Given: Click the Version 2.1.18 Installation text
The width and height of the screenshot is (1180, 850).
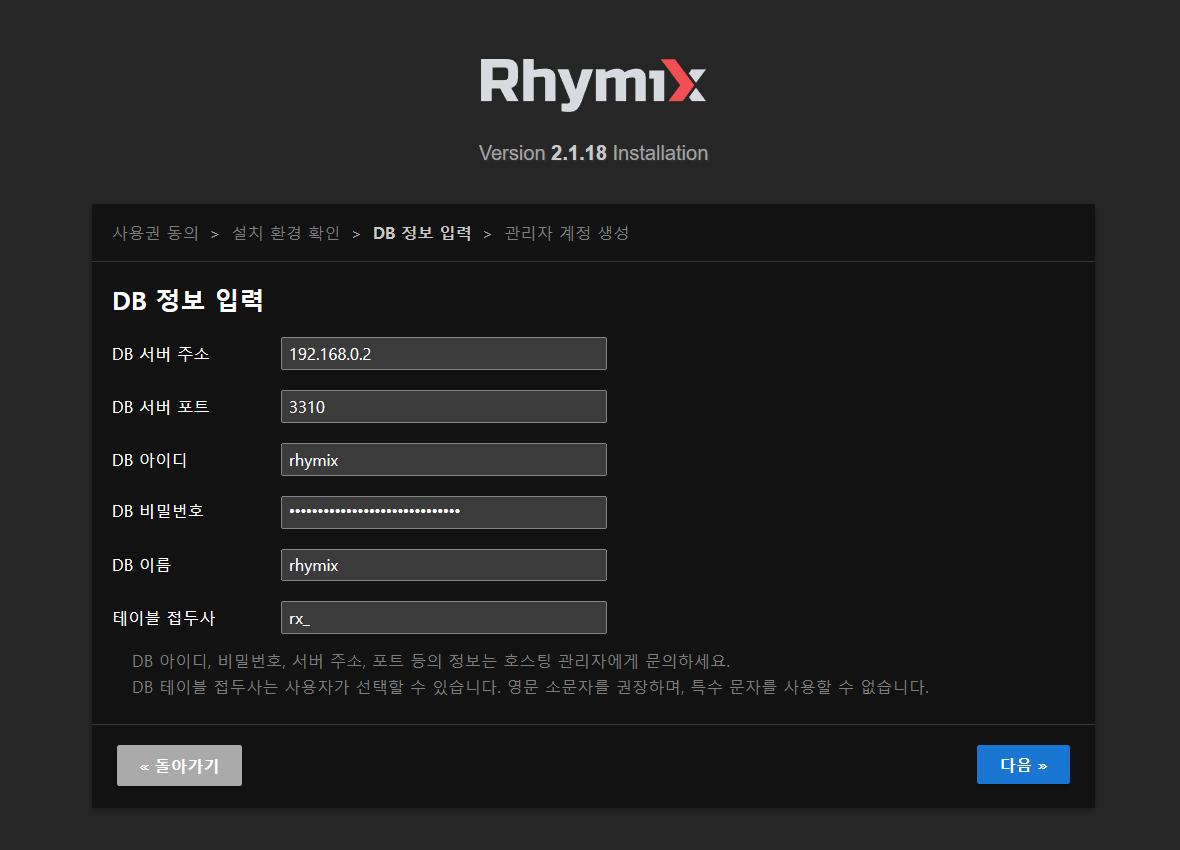Looking at the screenshot, I should coord(593,153).
